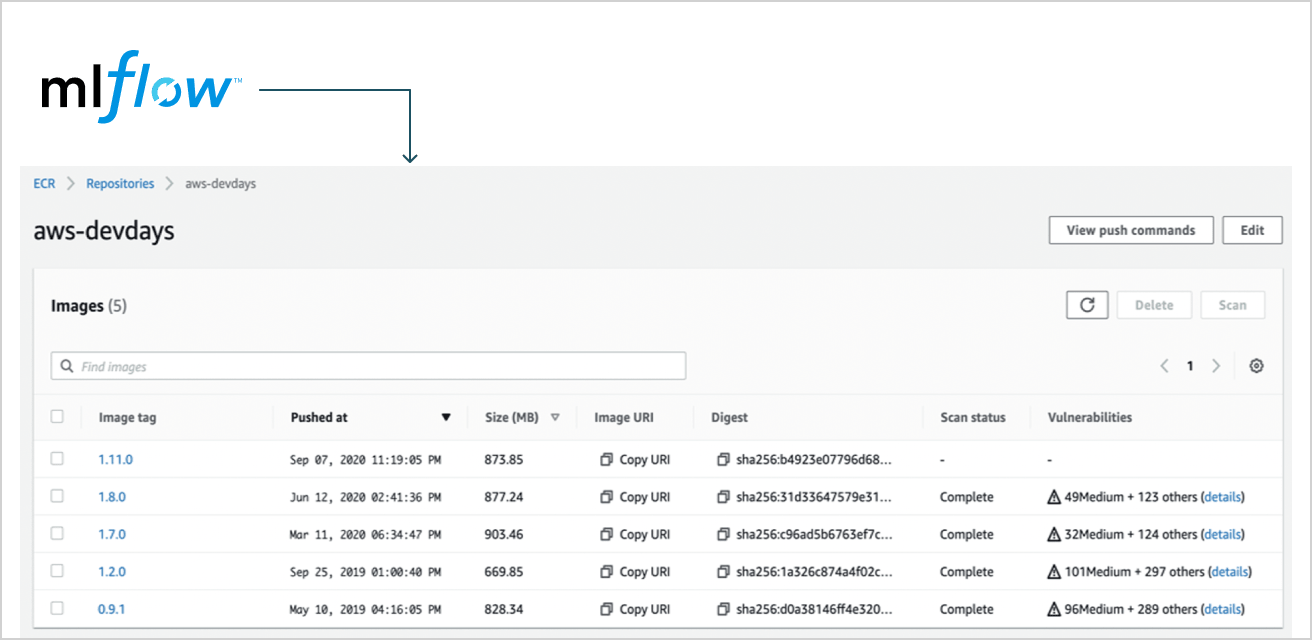1312x640 pixels.
Task: Click the refresh images icon button
Action: [1087, 305]
